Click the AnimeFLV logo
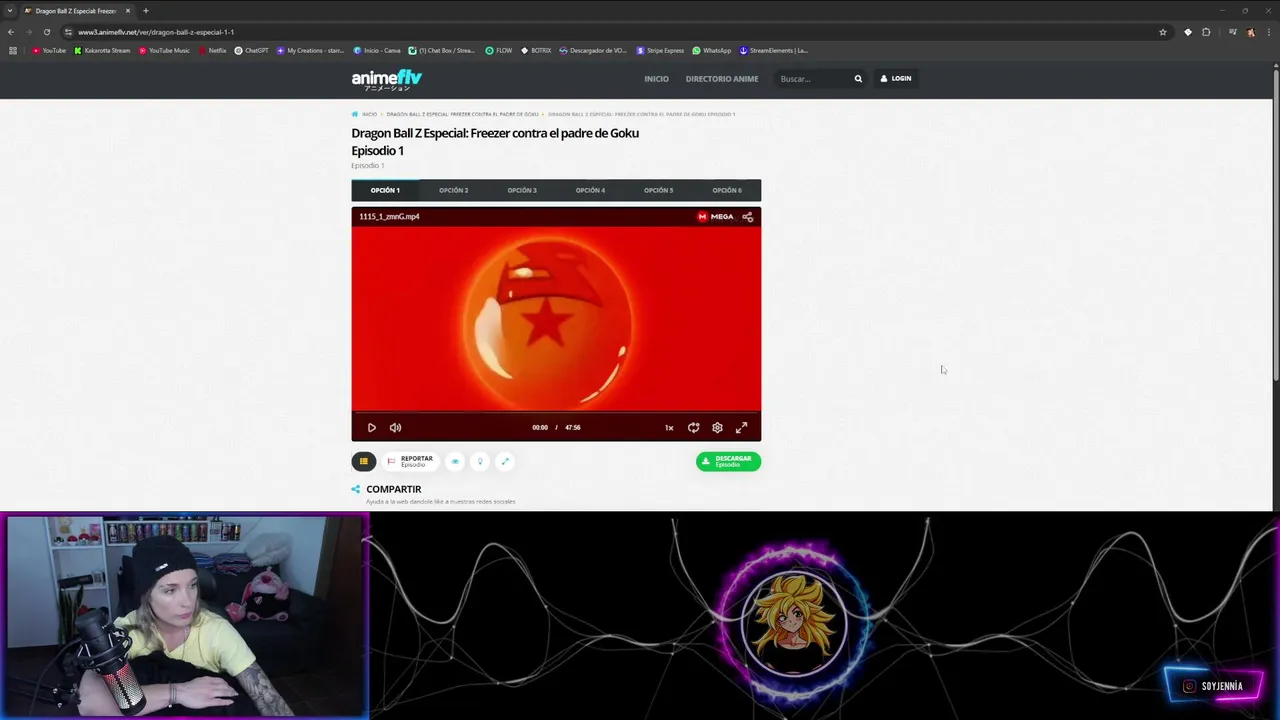Image resolution: width=1280 pixels, height=720 pixels. (x=387, y=79)
